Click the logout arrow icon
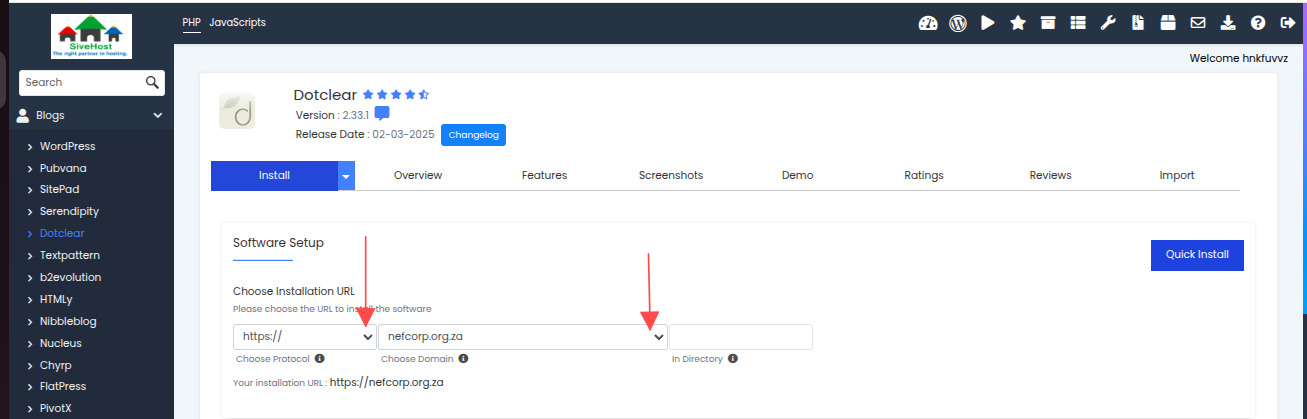Image resolution: width=1307 pixels, height=419 pixels. coord(1288,23)
